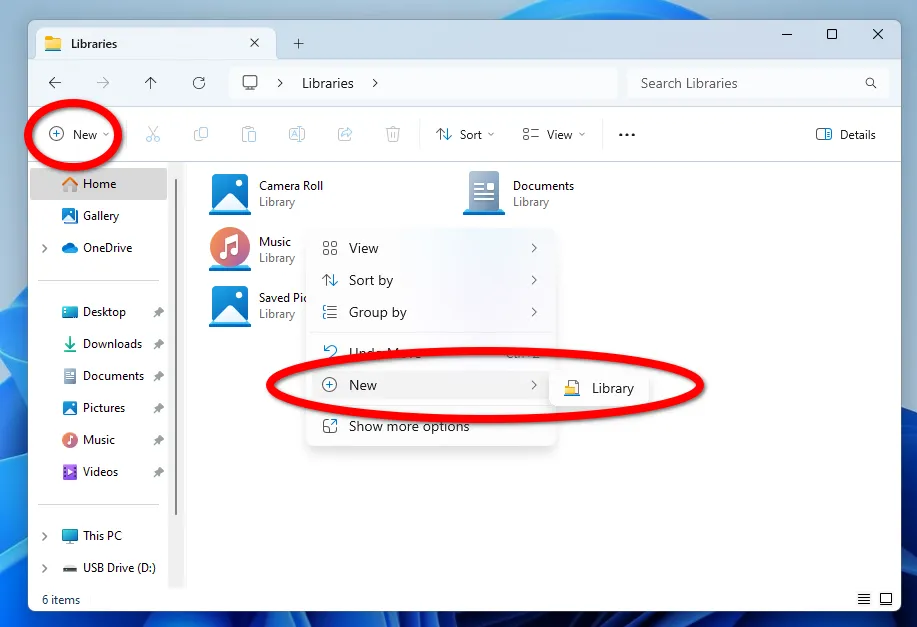Click the Rename icon in toolbar

[297, 134]
